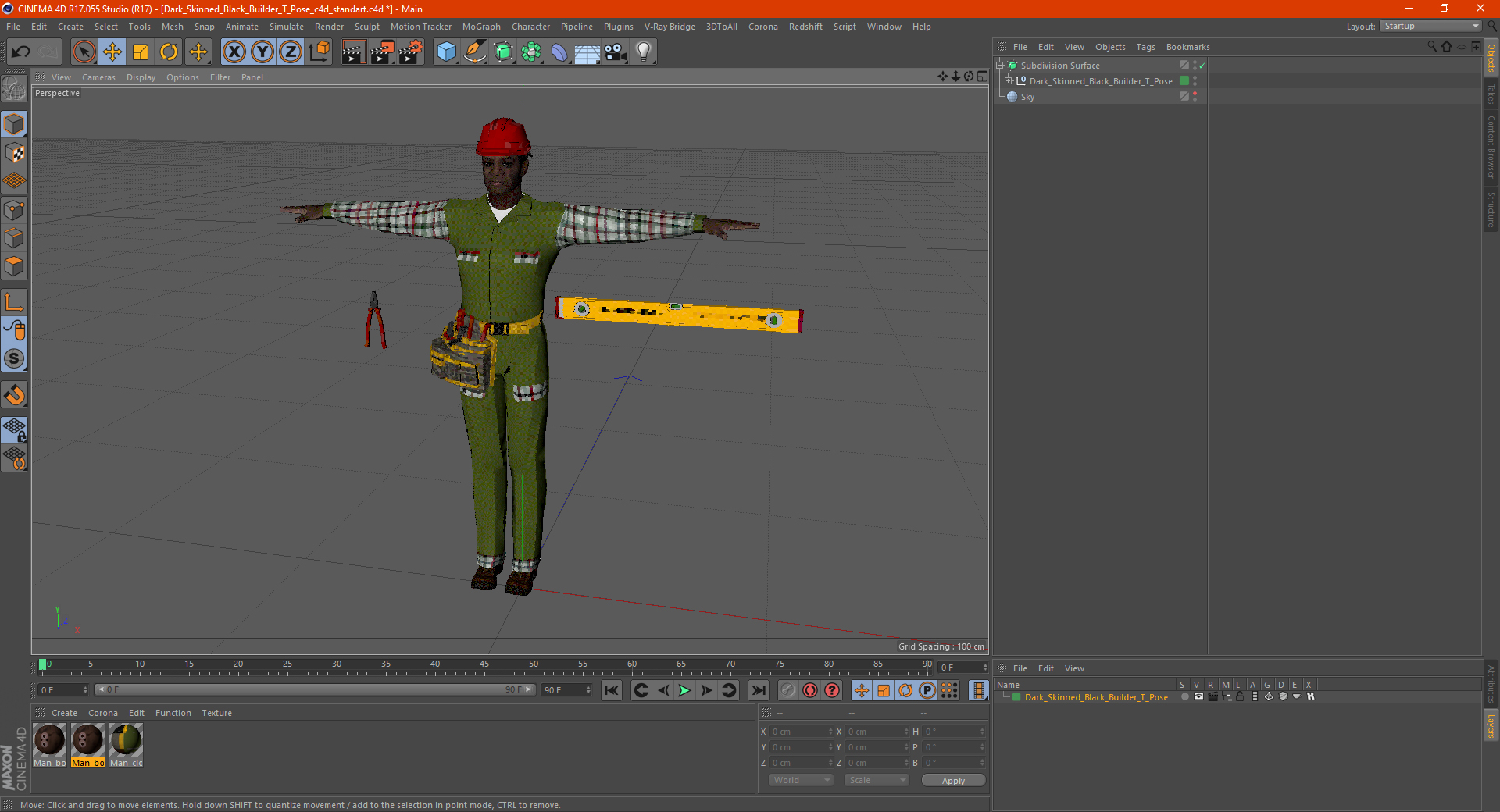Add a Floor environment object
The width and height of the screenshot is (1500, 812).
coord(587,52)
